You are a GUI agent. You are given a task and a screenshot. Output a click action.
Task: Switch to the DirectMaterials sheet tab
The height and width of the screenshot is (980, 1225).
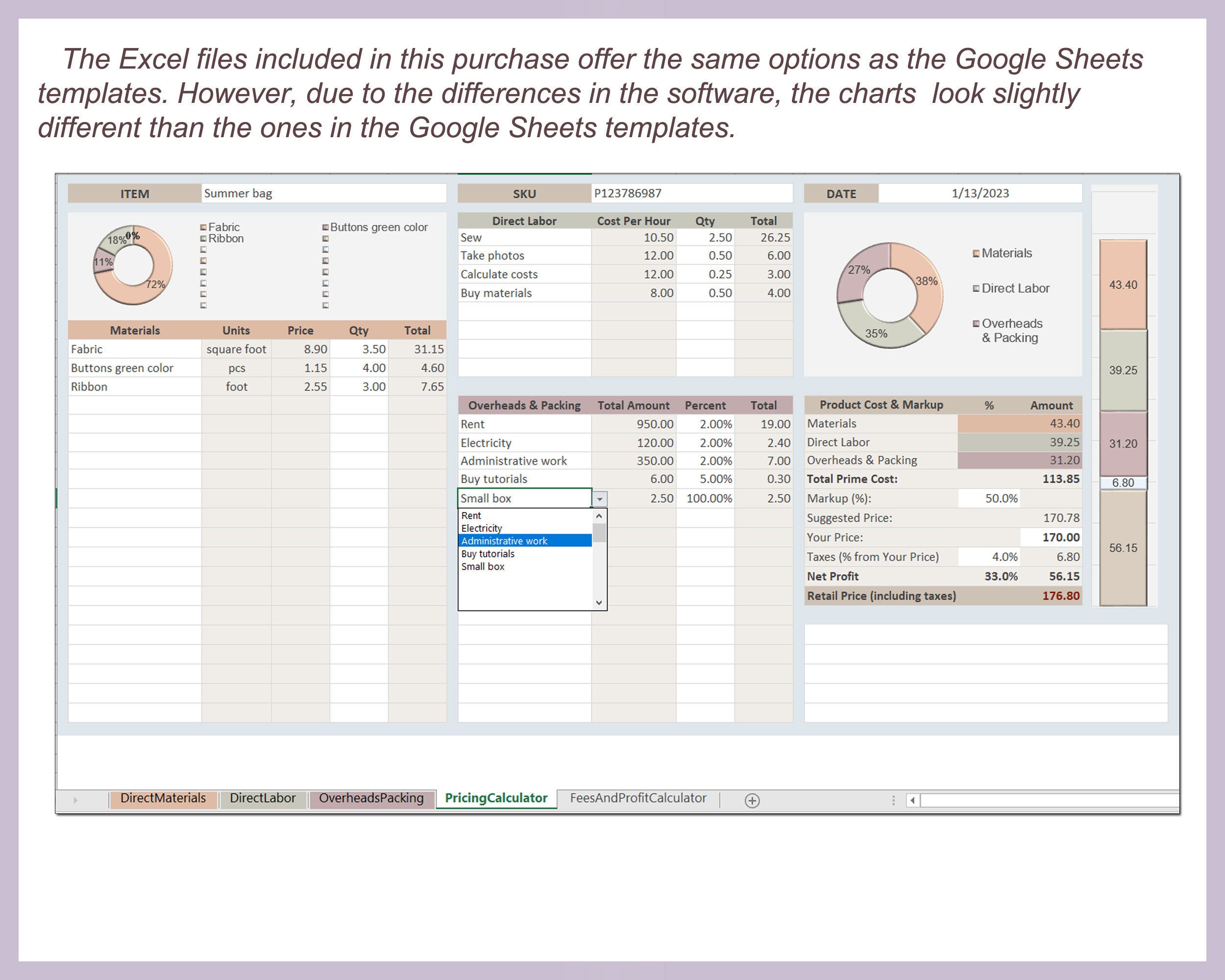(163, 798)
